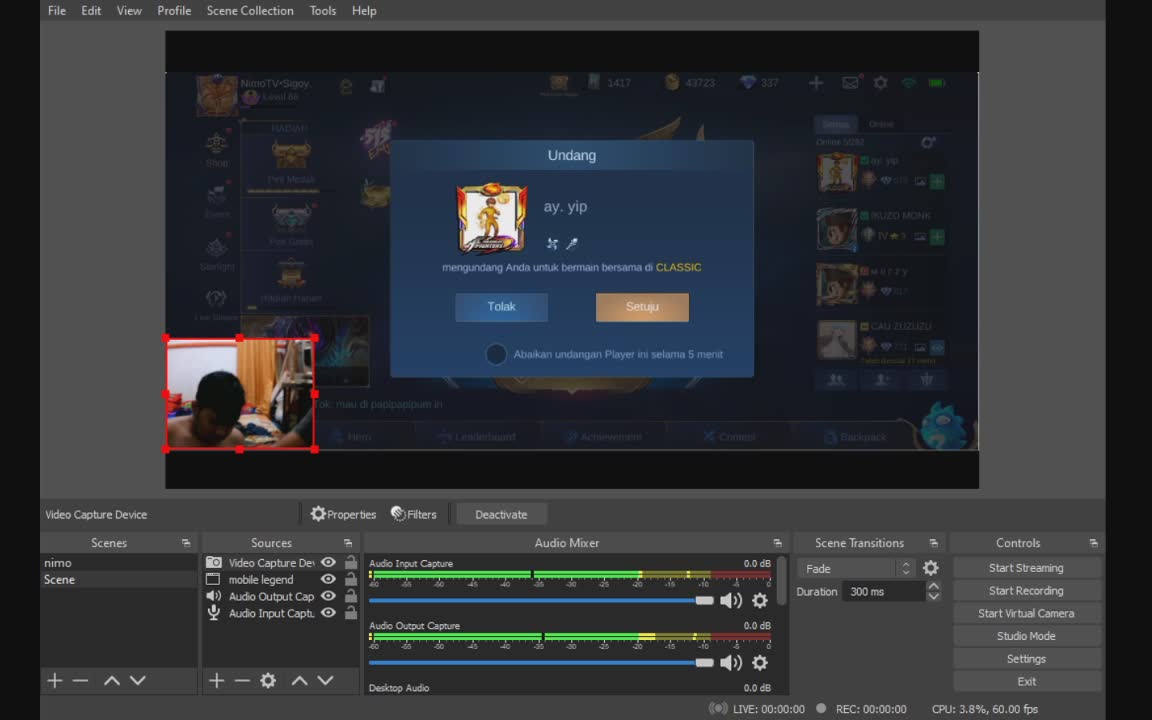The image size is (1152, 720).
Task: Click Start Streaming
Action: pos(1026,568)
